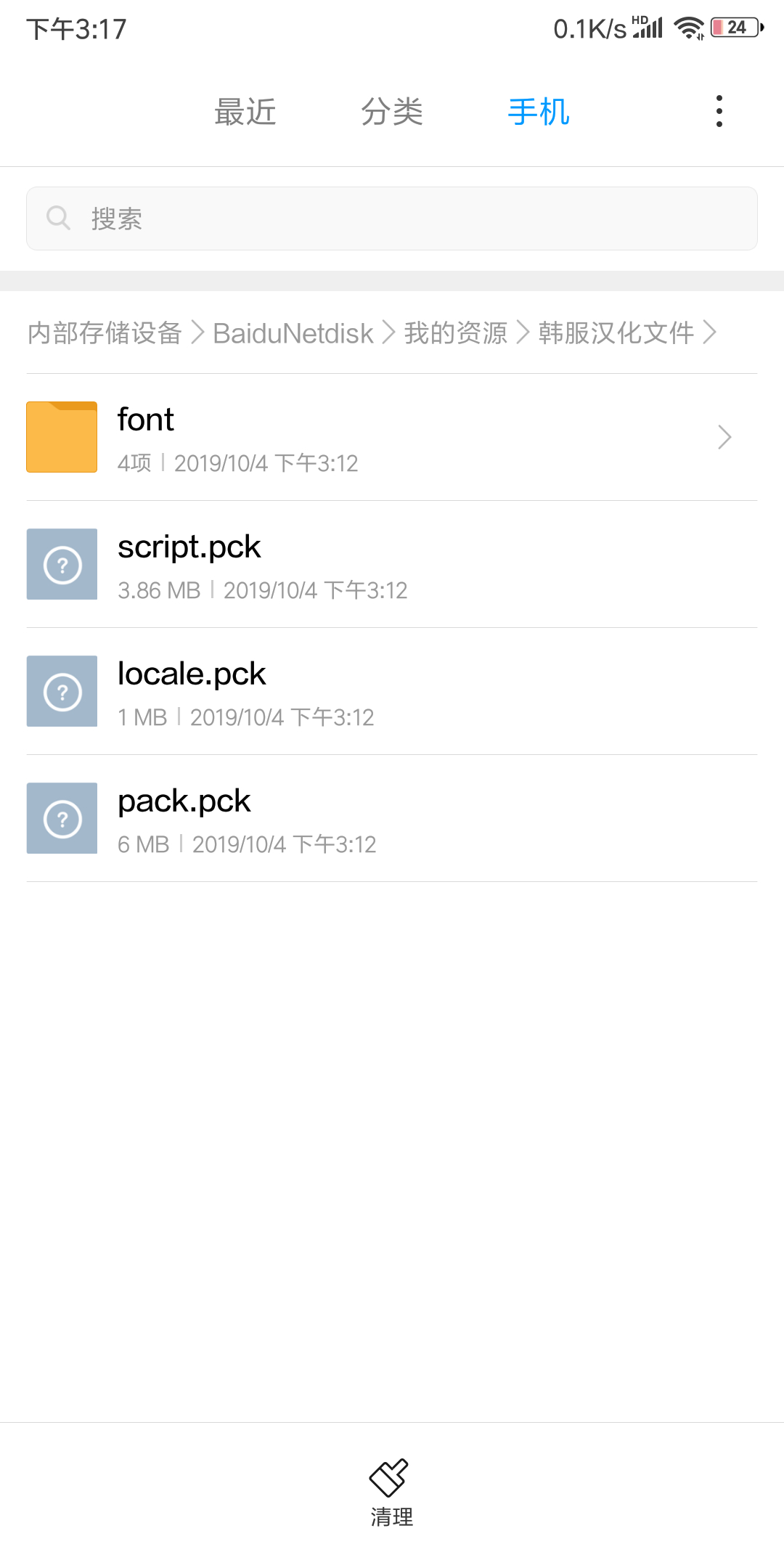The image size is (784, 1568).
Task: Tap the battery status icon
Action: click(x=736, y=28)
